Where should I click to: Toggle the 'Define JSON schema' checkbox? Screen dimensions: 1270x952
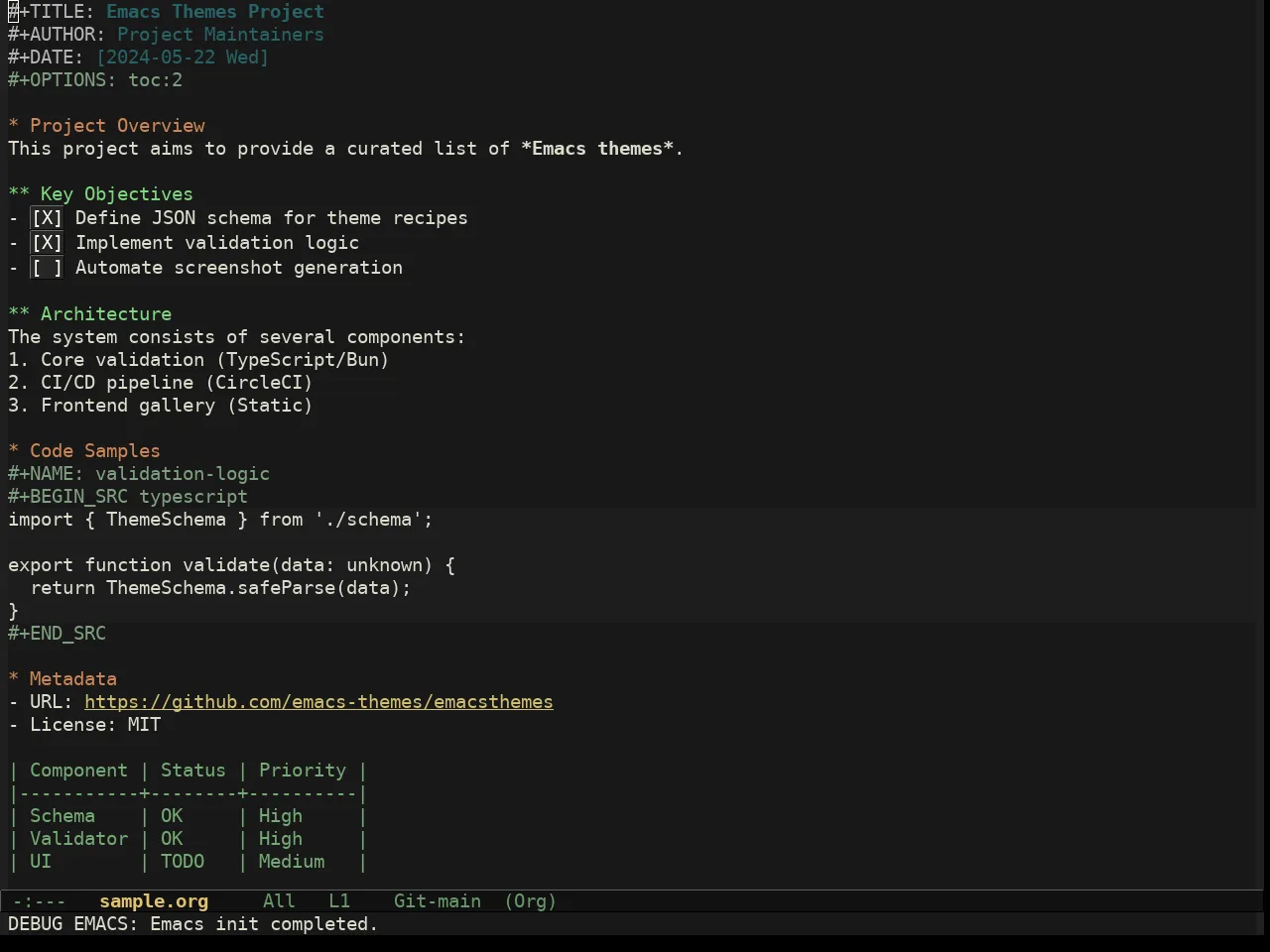47,218
